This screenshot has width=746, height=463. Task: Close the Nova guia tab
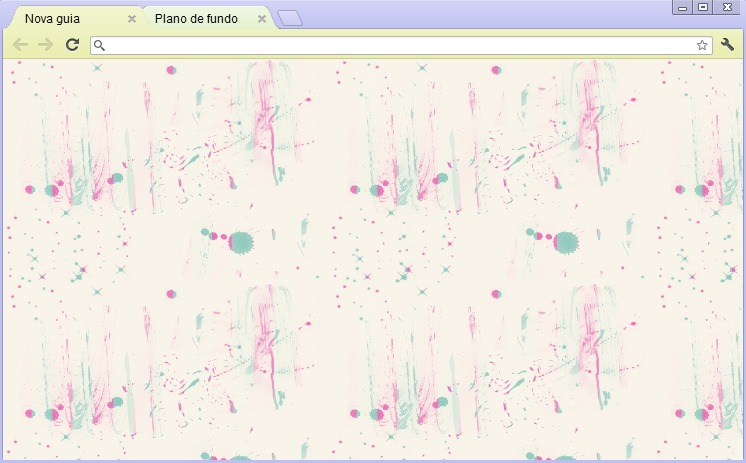coord(132,19)
